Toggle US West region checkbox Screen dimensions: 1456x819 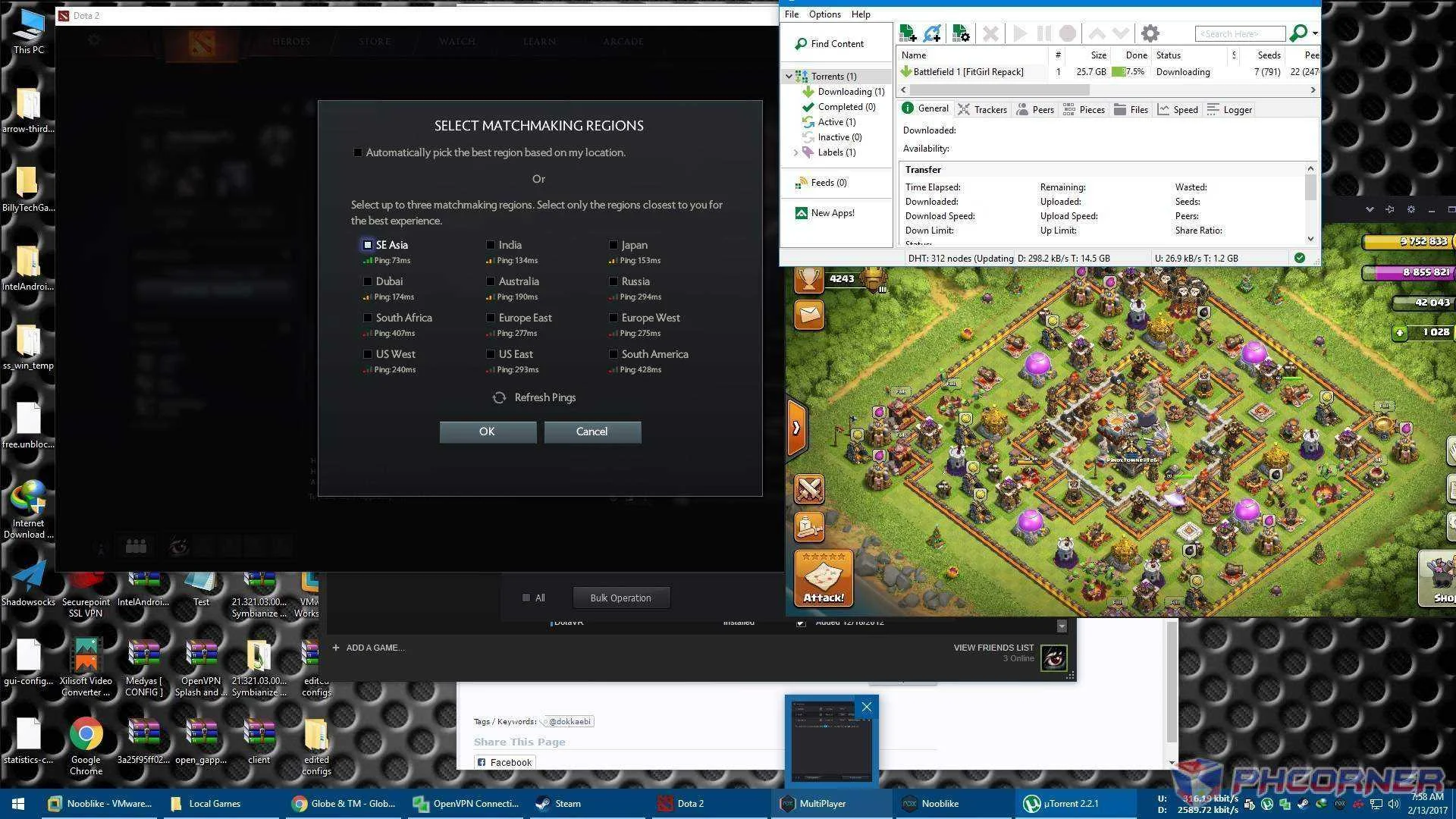368,354
